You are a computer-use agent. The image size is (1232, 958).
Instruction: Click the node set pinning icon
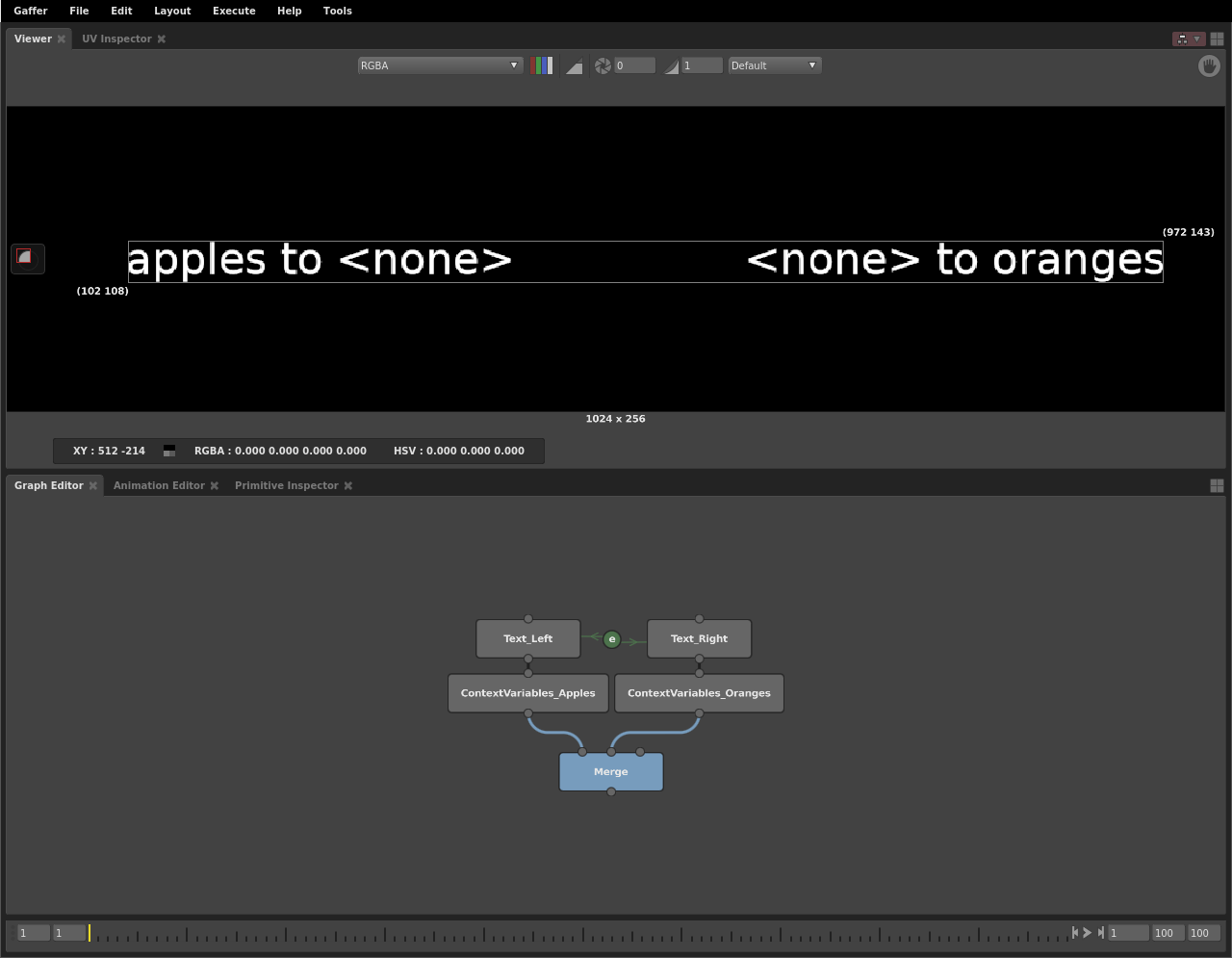[1182, 39]
